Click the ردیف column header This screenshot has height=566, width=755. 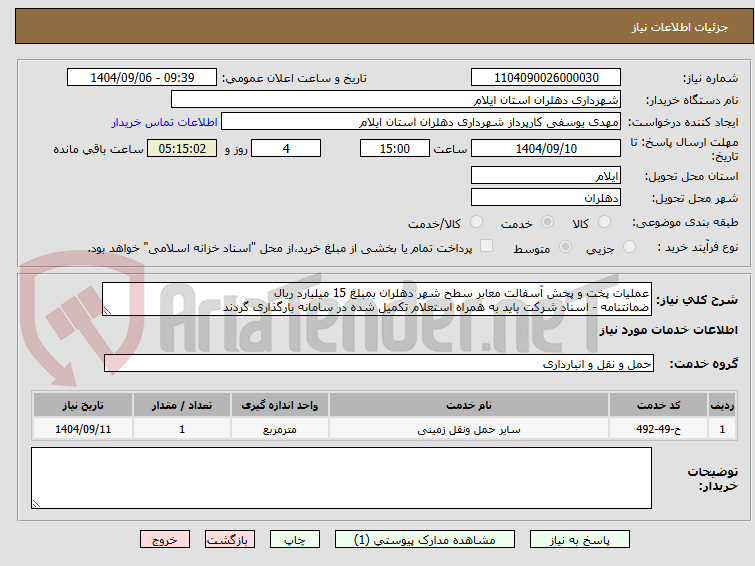pos(722,405)
